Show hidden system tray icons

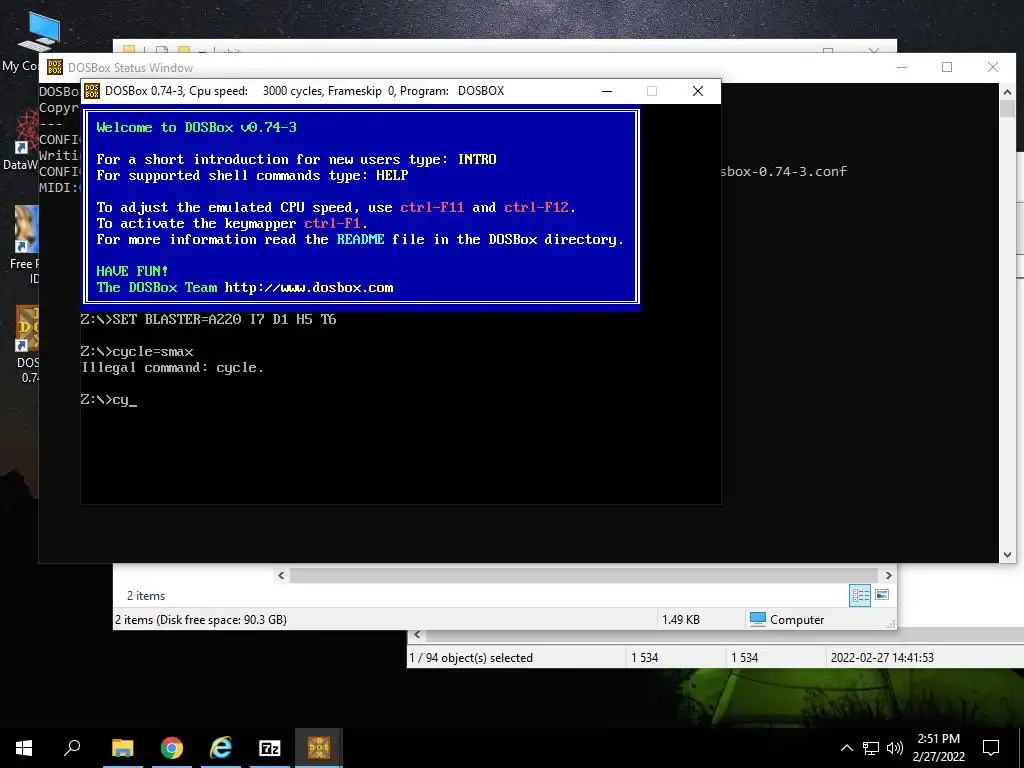click(x=846, y=748)
